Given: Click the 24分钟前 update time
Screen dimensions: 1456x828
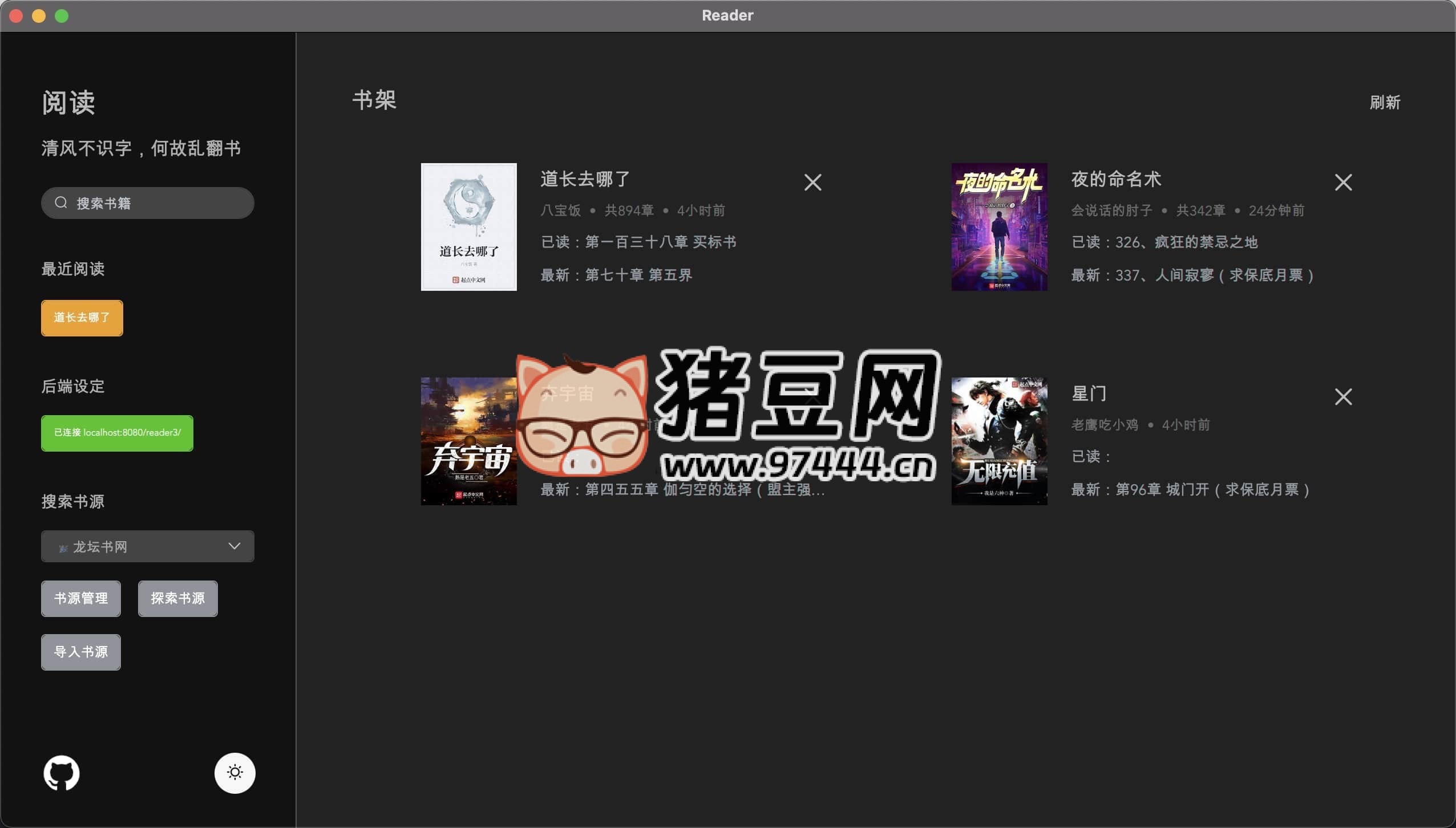Looking at the screenshot, I should (1276, 210).
